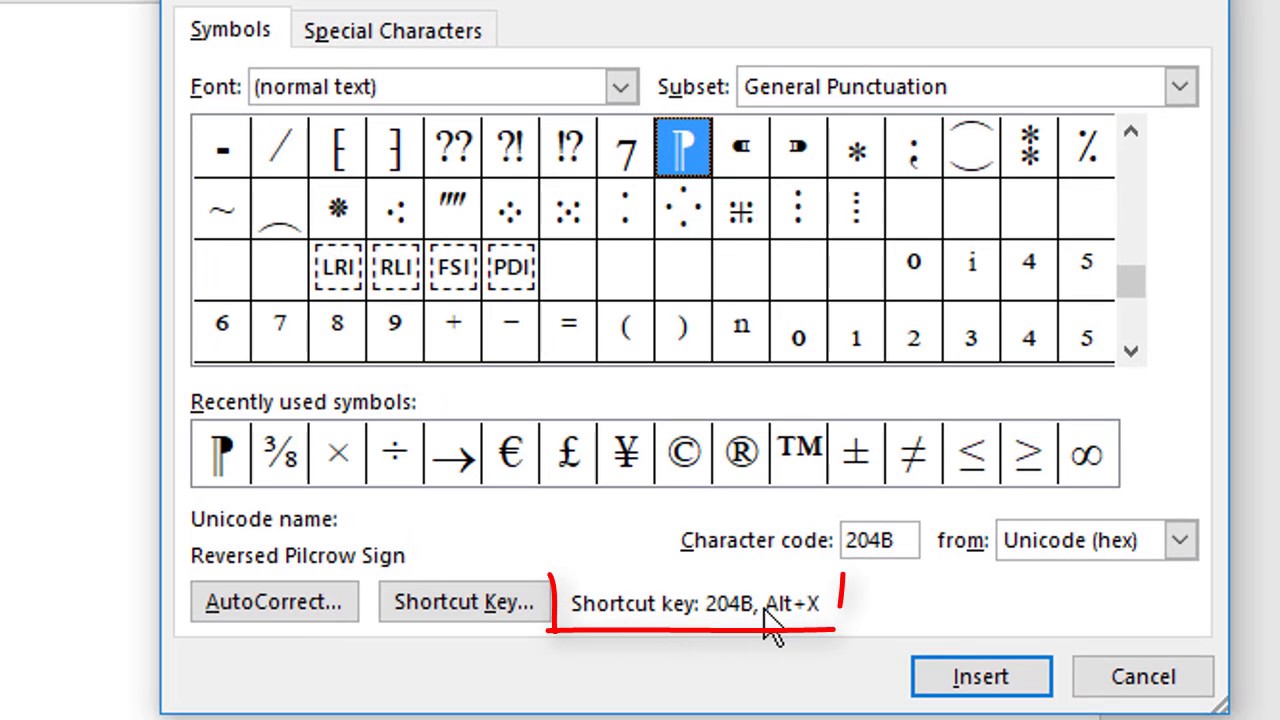Pick the less-than-or-equal ≤ recent symbol
The width and height of the screenshot is (1280, 720).
pyautogui.click(x=971, y=454)
